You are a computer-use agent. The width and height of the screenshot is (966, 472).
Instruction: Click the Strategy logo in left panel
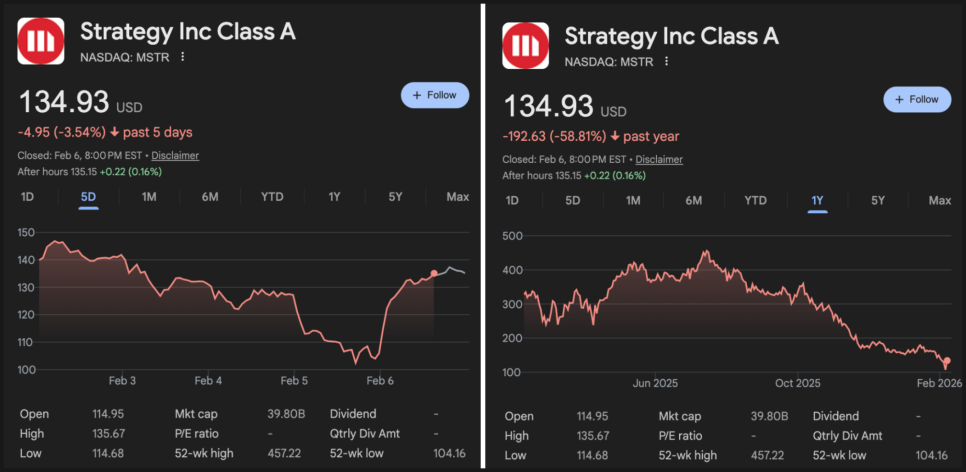[41, 42]
